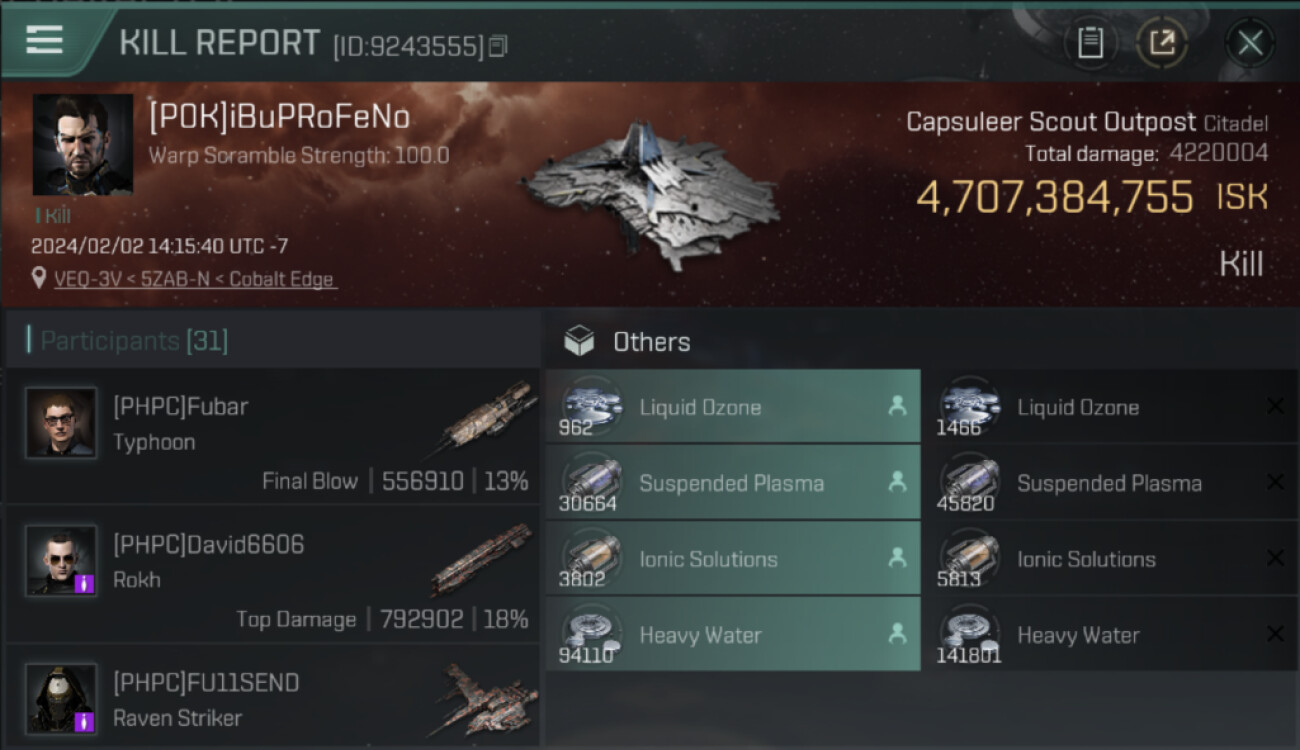Close the kill report window
The image size is (1300, 750).
(x=1250, y=43)
